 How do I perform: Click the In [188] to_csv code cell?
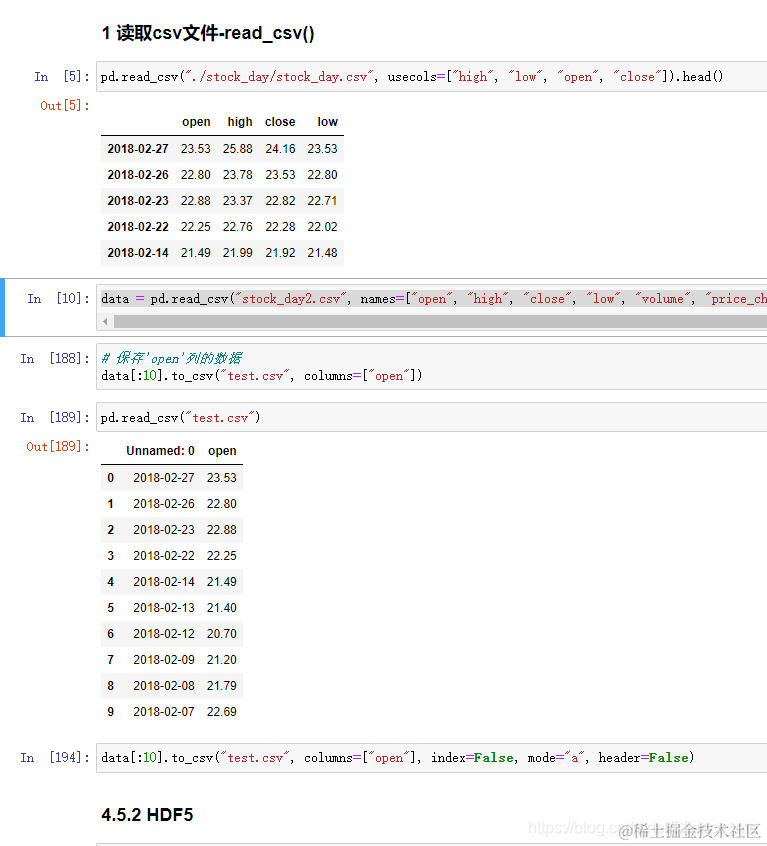point(432,367)
